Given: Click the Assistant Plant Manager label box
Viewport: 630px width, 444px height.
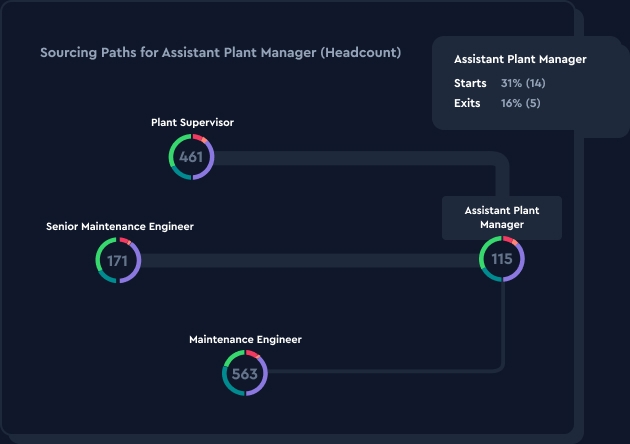Looking at the screenshot, I should (502, 218).
